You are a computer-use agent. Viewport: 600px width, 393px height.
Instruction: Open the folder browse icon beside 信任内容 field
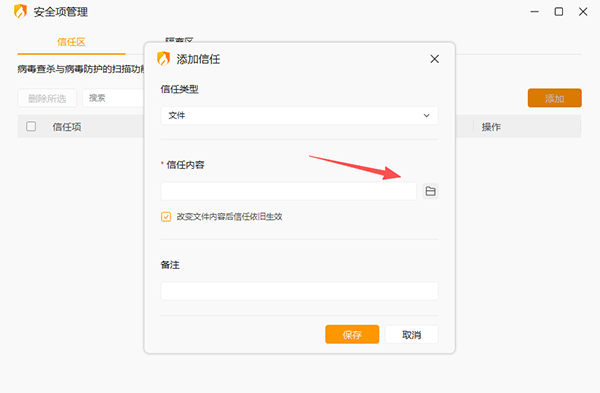pyautogui.click(x=430, y=191)
